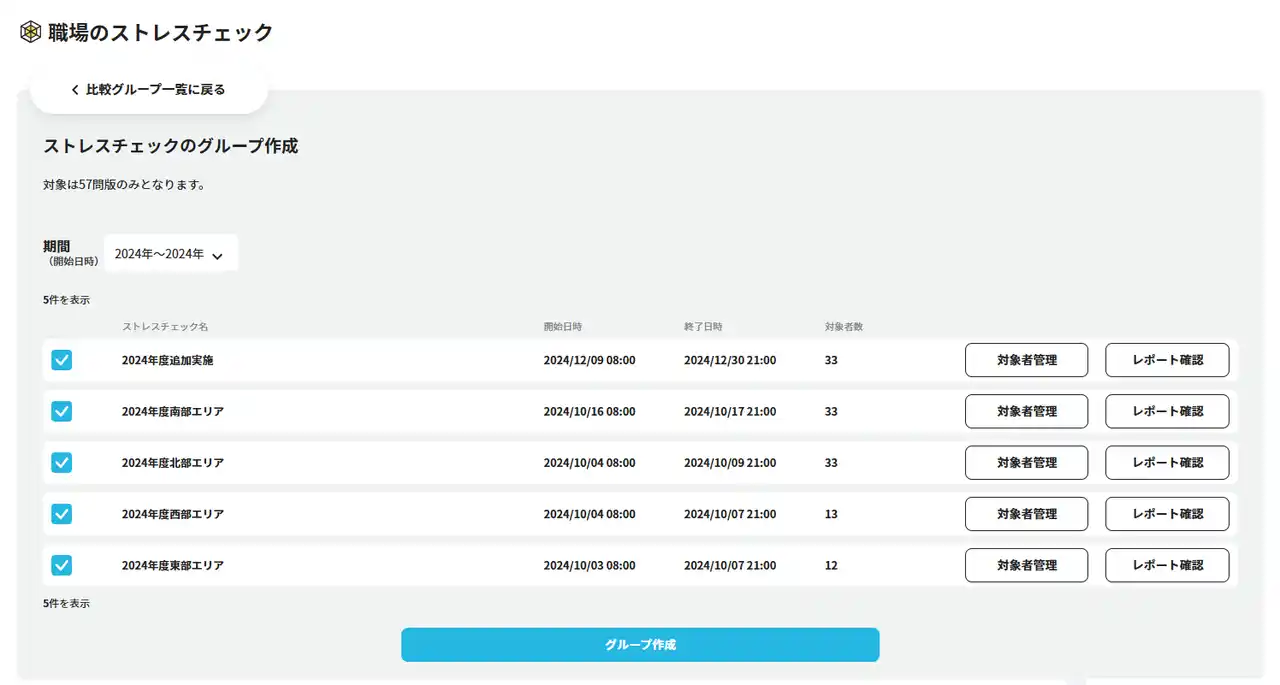This screenshot has height=685, width=1280.
Task: Select the row name 2024年度西部エリア
Action: pyautogui.click(x=173, y=514)
